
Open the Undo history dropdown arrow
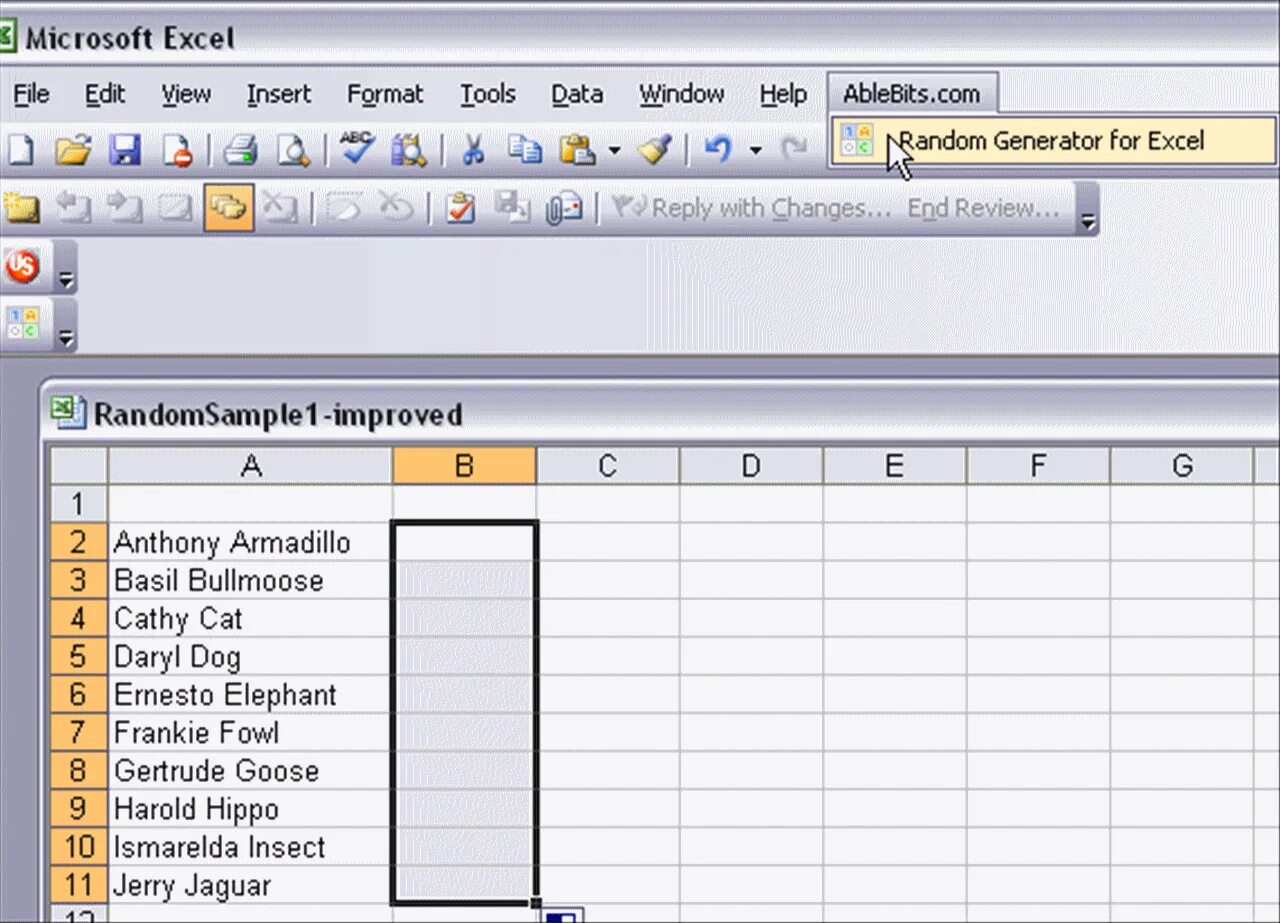tap(755, 151)
